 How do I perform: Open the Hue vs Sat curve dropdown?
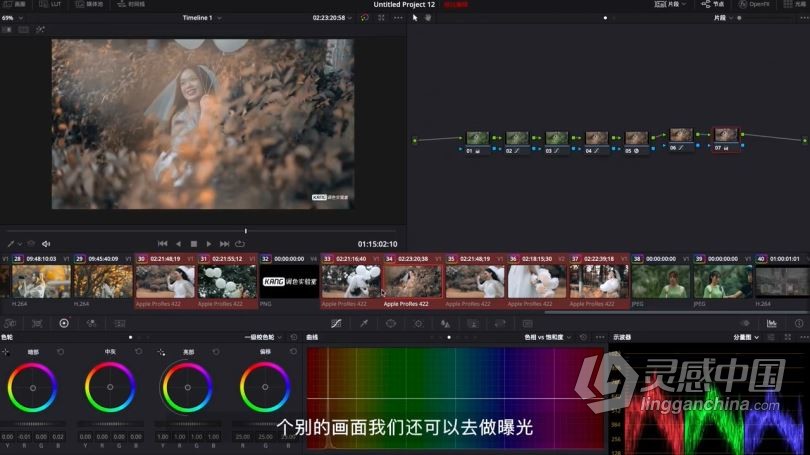(548, 337)
